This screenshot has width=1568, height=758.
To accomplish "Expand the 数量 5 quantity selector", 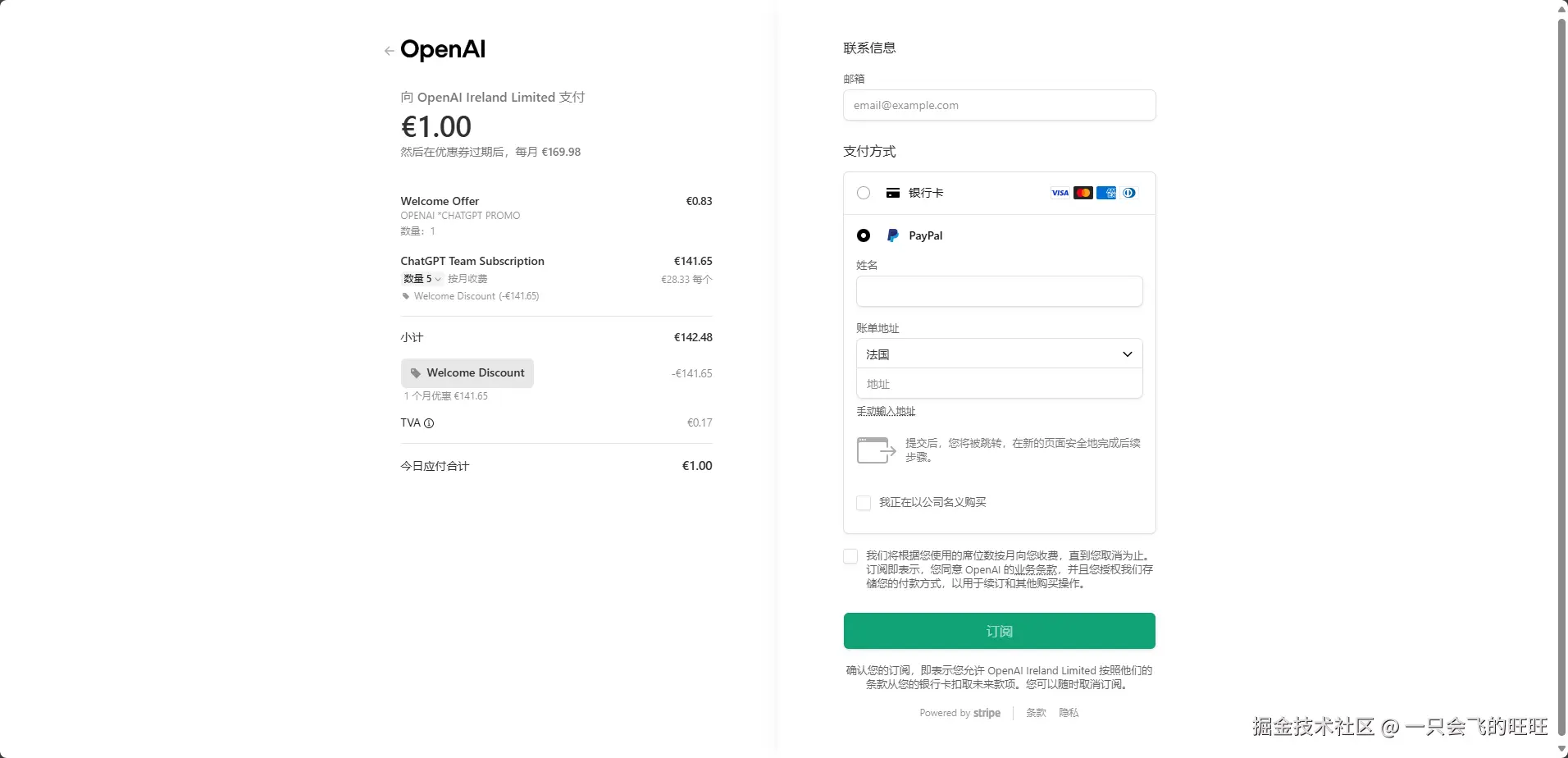I will pyautogui.click(x=422, y=279).
